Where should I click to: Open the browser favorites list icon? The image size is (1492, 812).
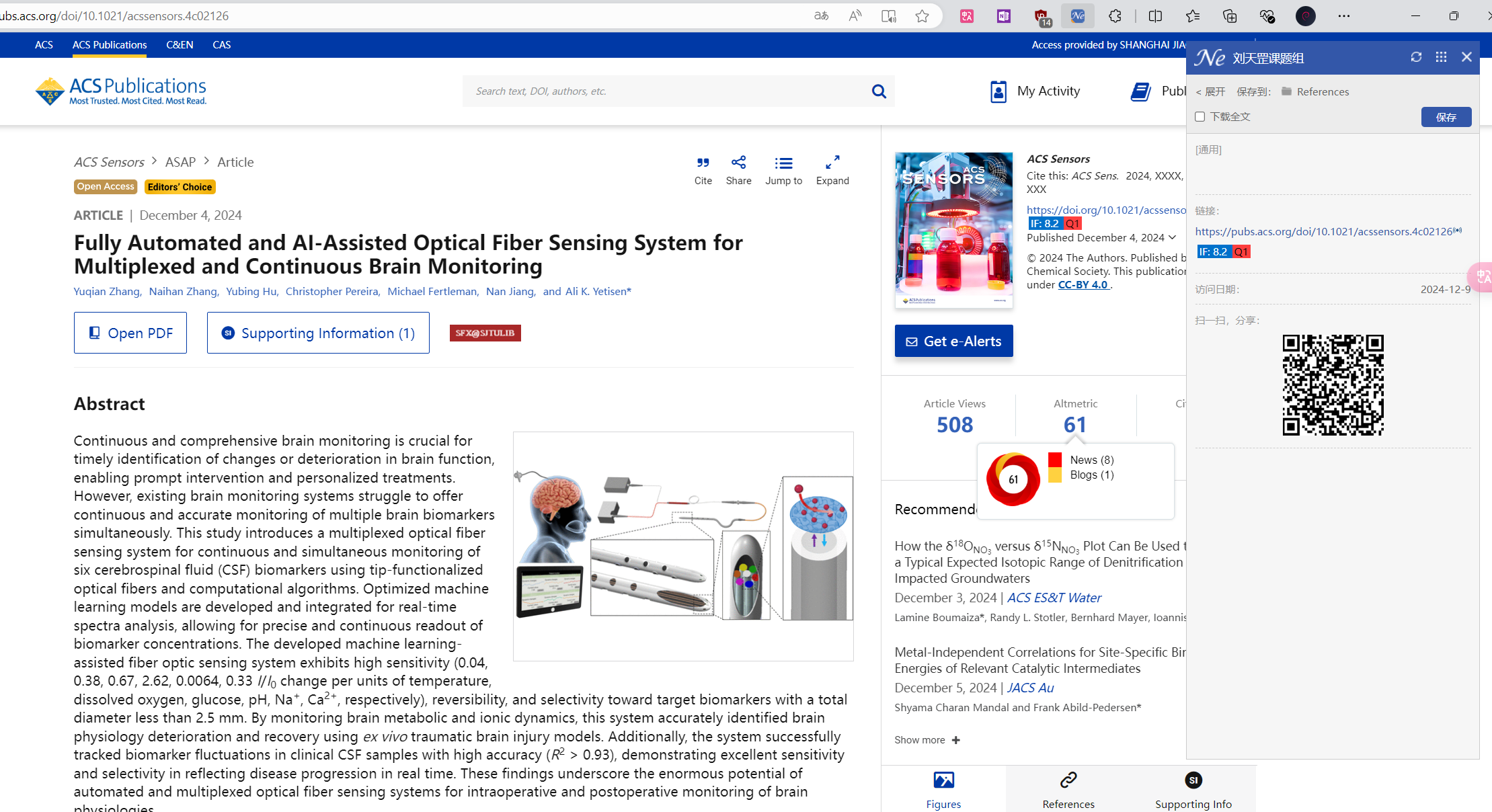(x=1193, y=16)
